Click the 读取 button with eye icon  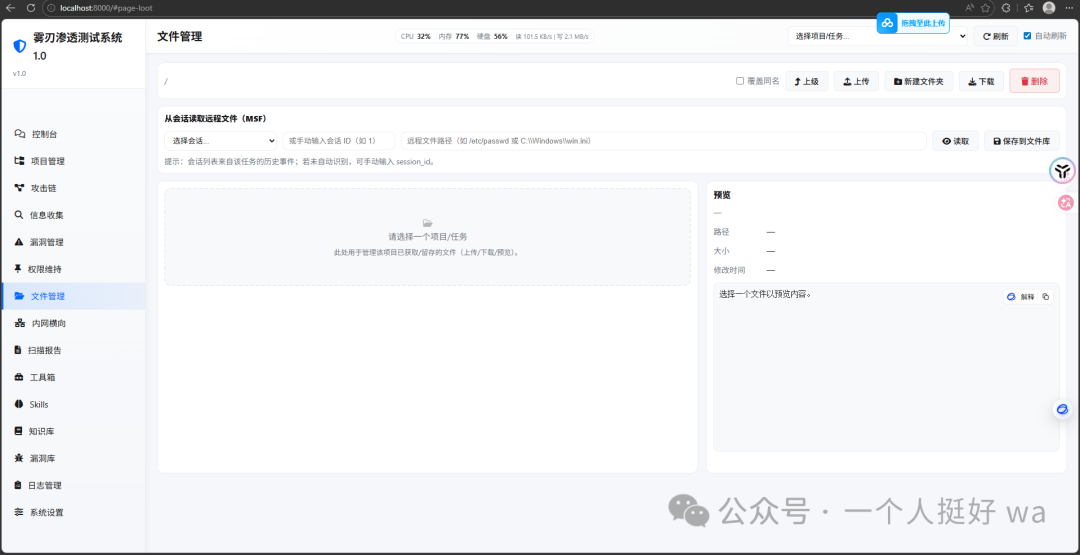click(x=955, y=140)
